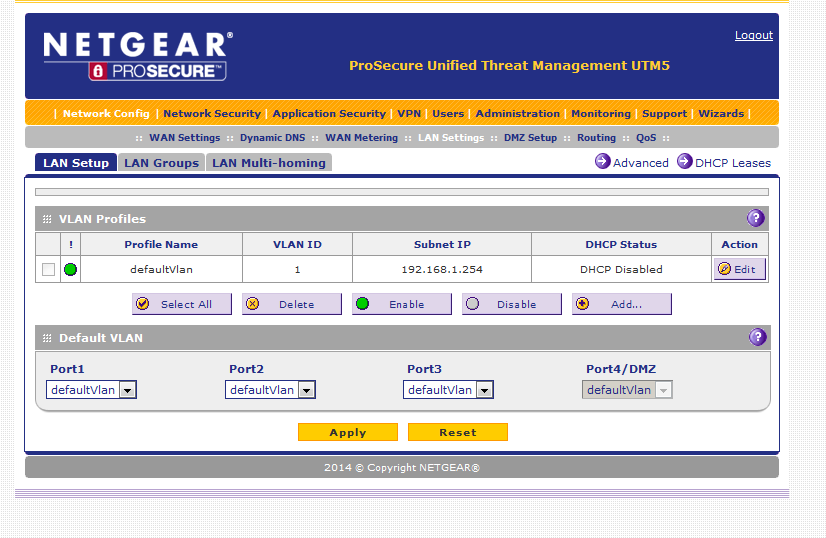The width and height of the screenshot is (826, 538).
Task: Click Disable button for VLAN profiles
Action: [511, 304]
